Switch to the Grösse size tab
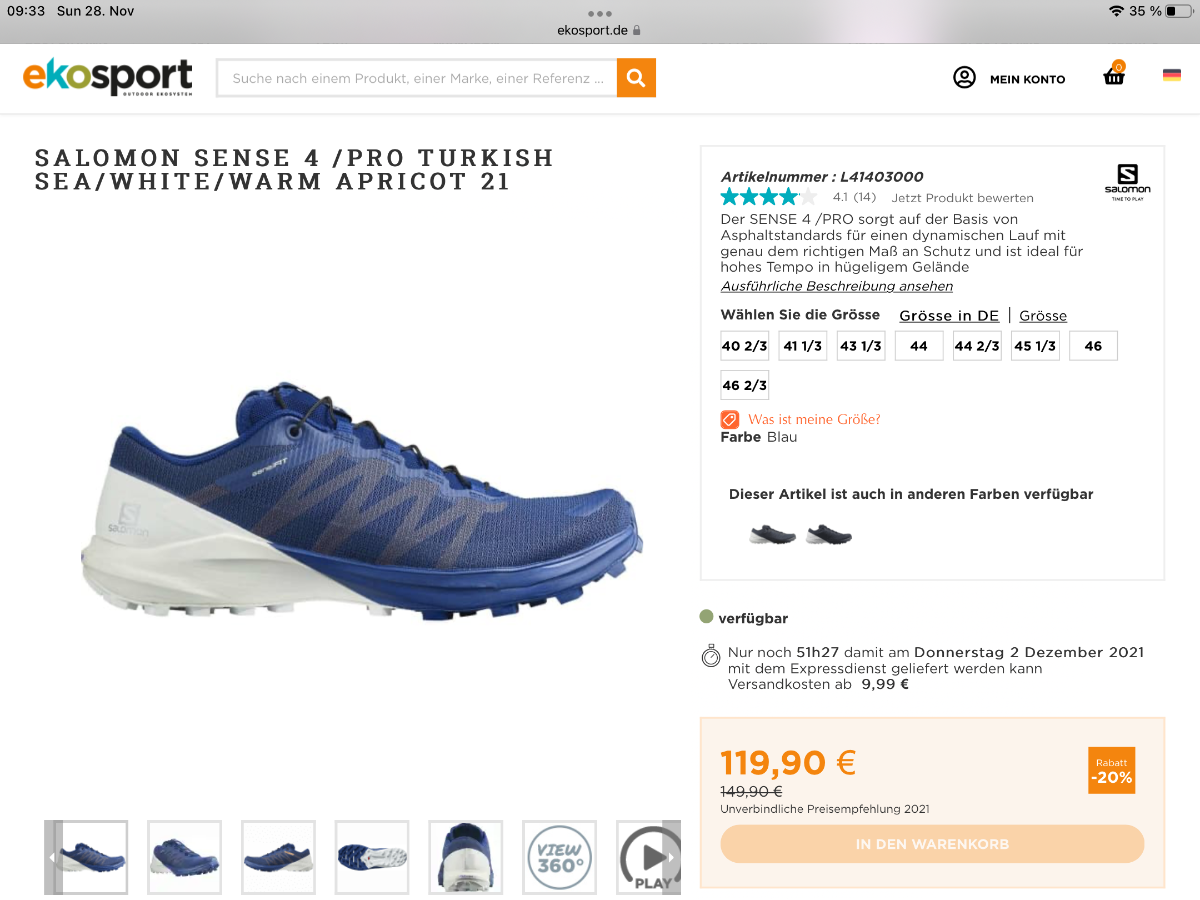Image resolution: width=1200 pixels, height=900 pixels. coord(1043,316)
